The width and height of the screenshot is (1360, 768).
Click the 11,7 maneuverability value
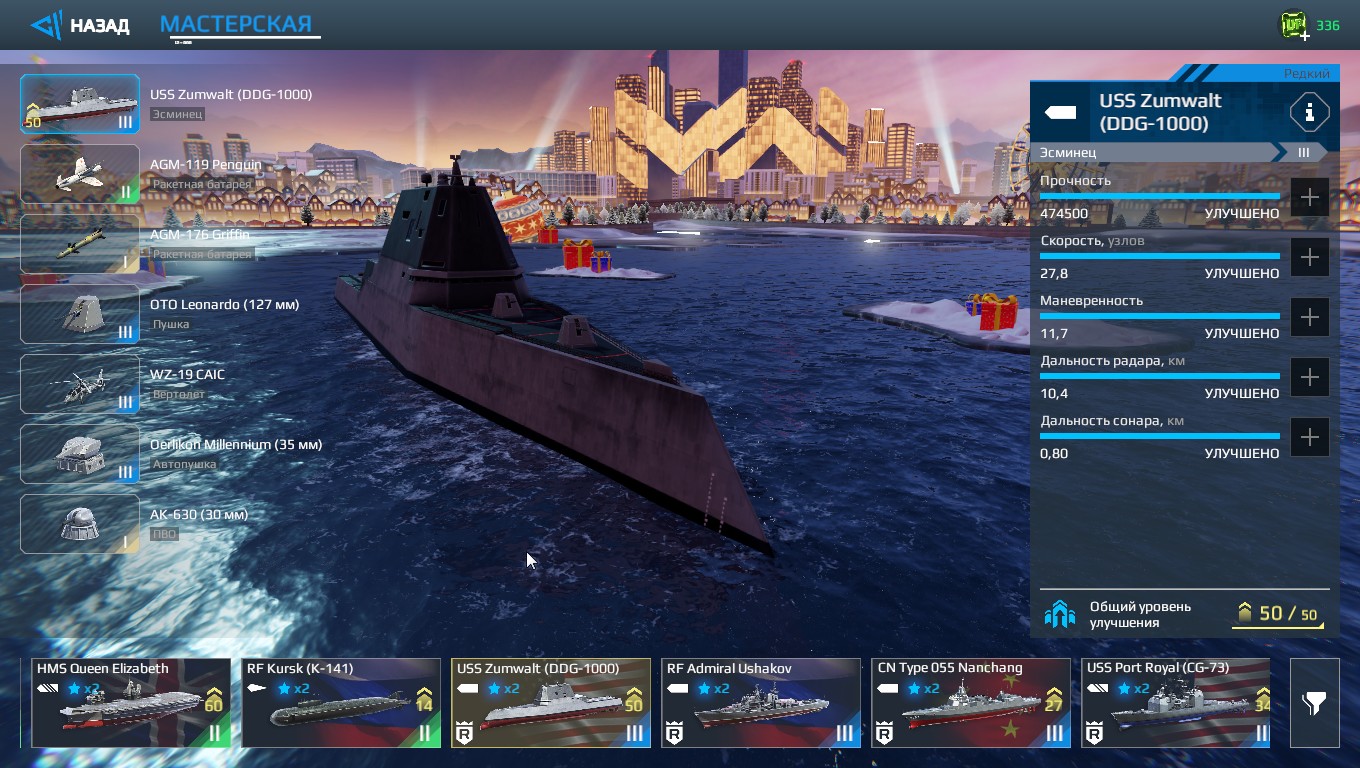1054,334
